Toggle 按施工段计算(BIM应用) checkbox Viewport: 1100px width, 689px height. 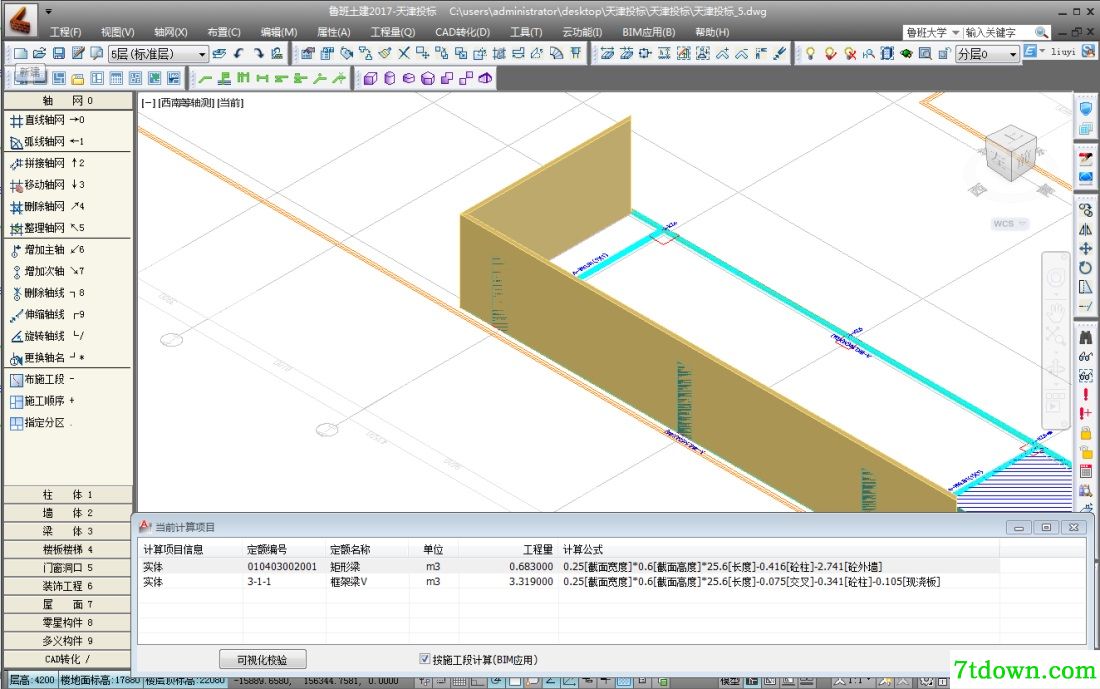tap(424, 658)
